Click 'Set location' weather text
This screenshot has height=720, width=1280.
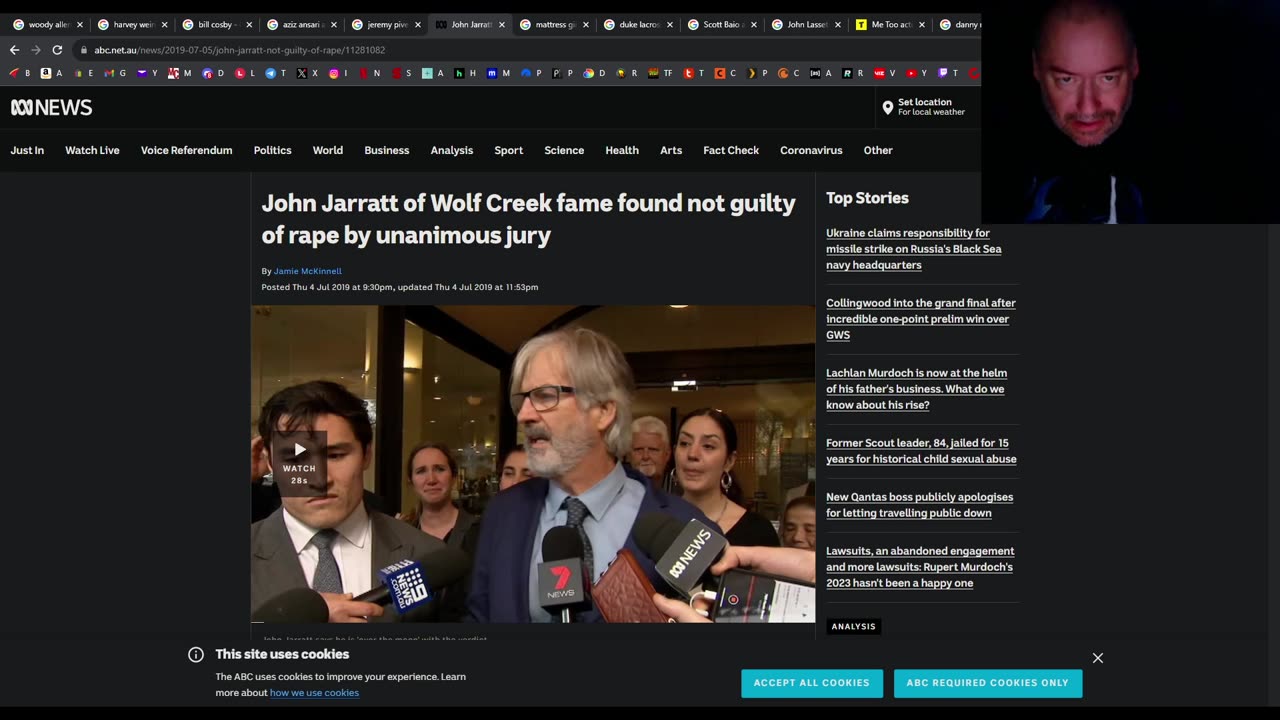point(925,102)
